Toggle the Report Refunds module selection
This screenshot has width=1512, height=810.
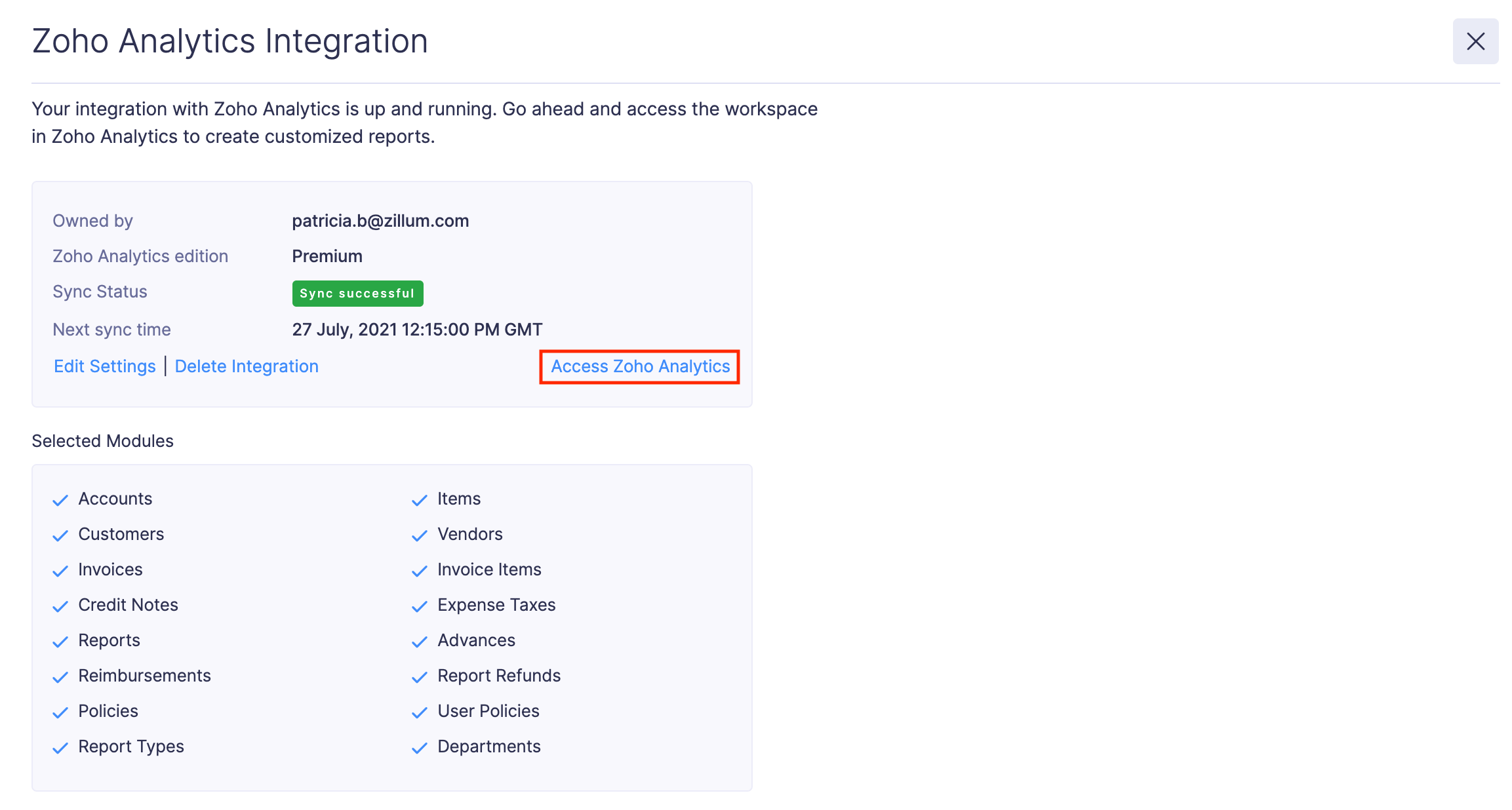[x=499, y=675]
